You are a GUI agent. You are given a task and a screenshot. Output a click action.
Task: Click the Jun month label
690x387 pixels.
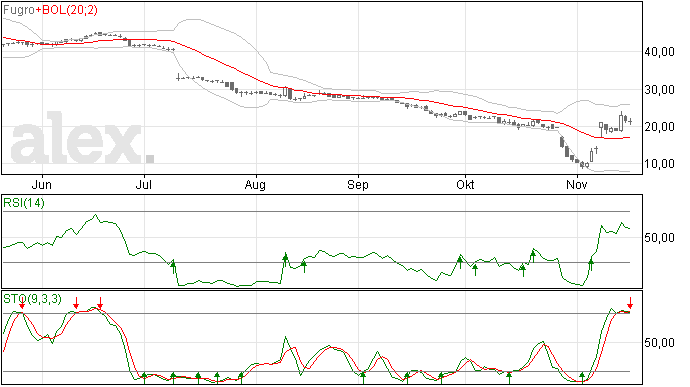[x=42, y=185]
